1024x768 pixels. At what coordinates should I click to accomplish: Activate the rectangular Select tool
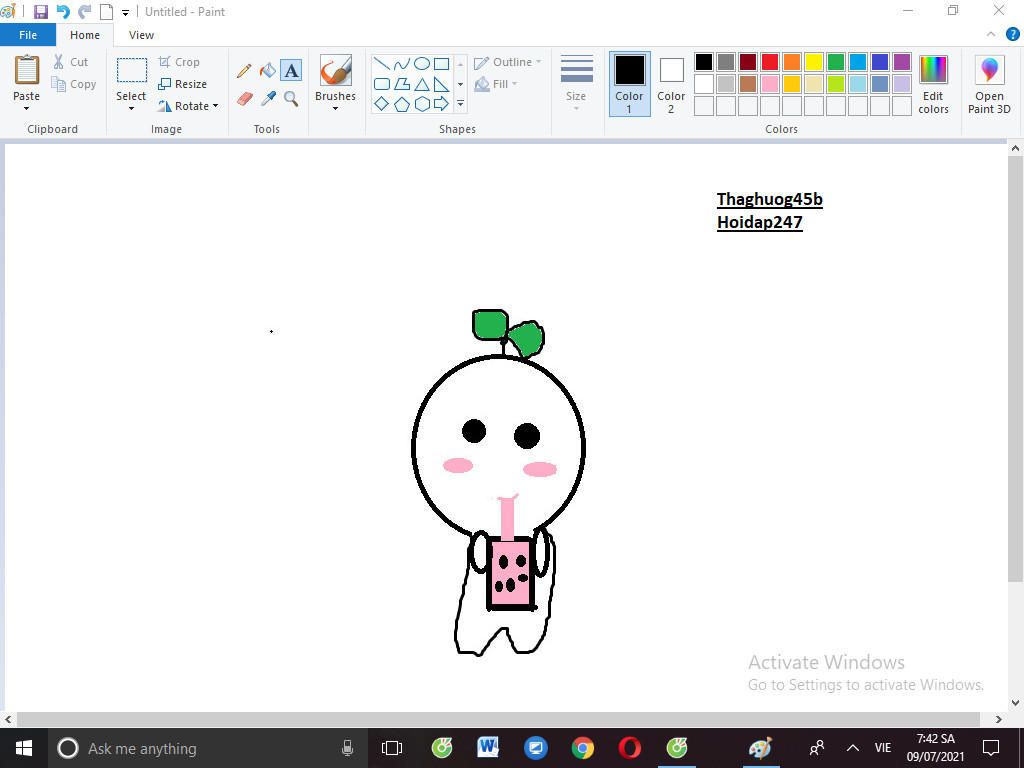131,71
